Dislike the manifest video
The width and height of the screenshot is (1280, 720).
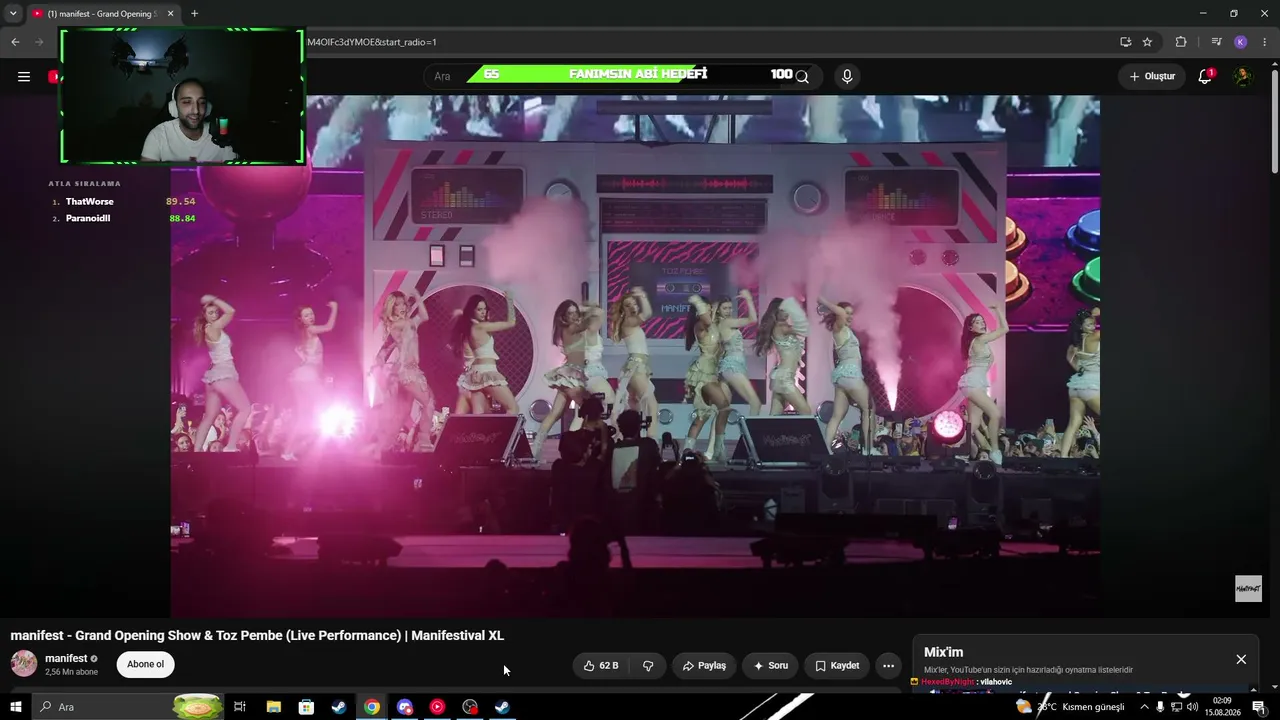(648, 666)
